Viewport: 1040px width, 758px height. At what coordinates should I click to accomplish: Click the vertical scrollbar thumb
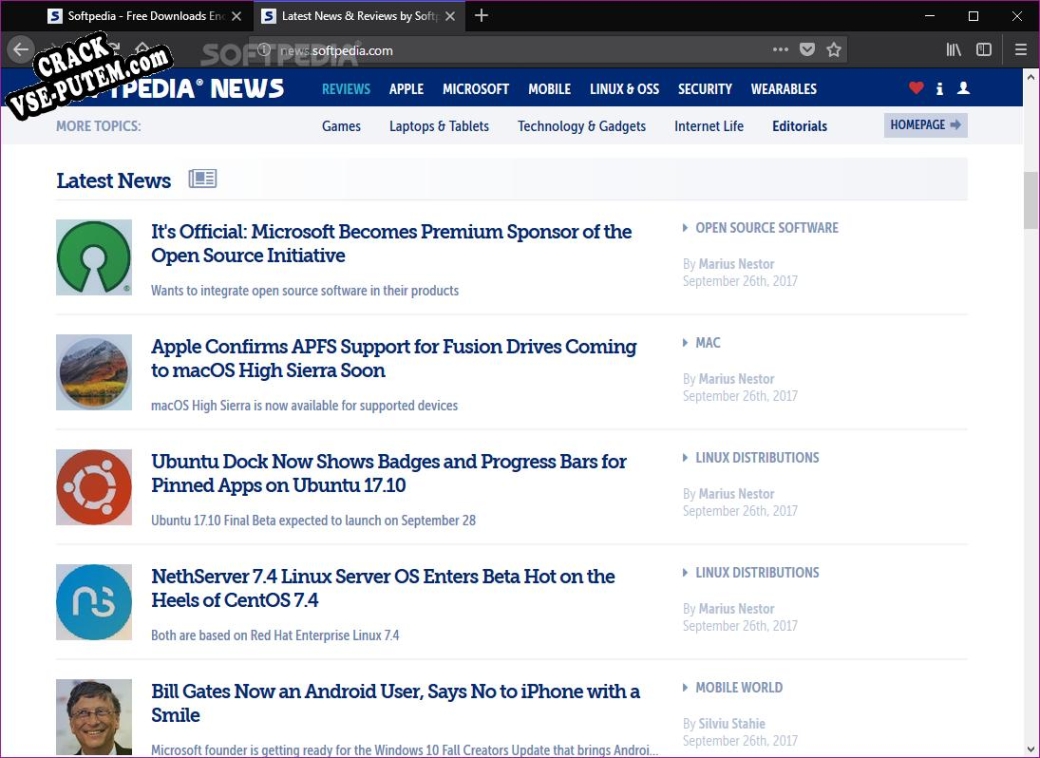1031,200
